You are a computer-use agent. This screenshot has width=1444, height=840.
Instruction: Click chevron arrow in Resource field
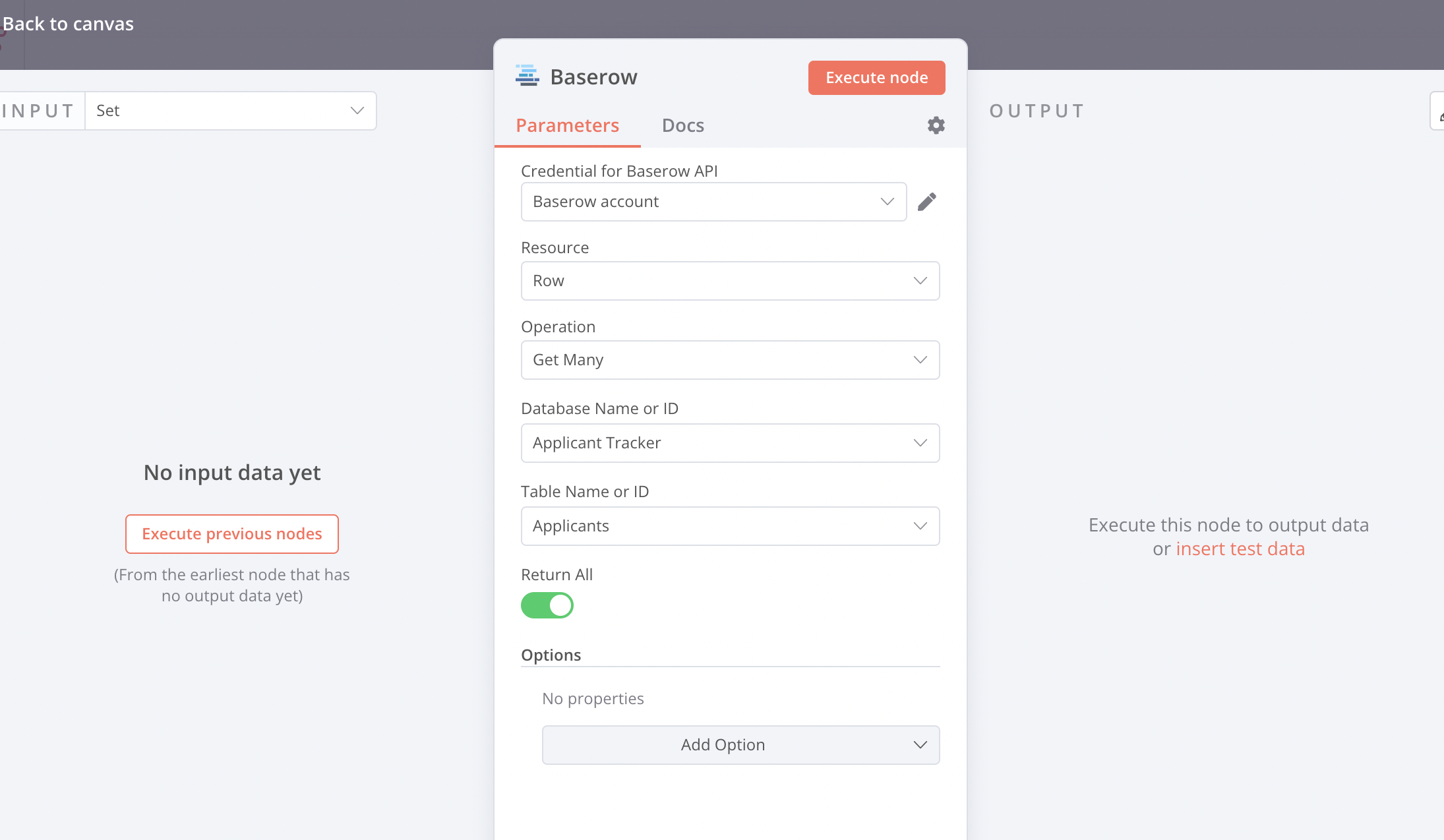point(920,281)
